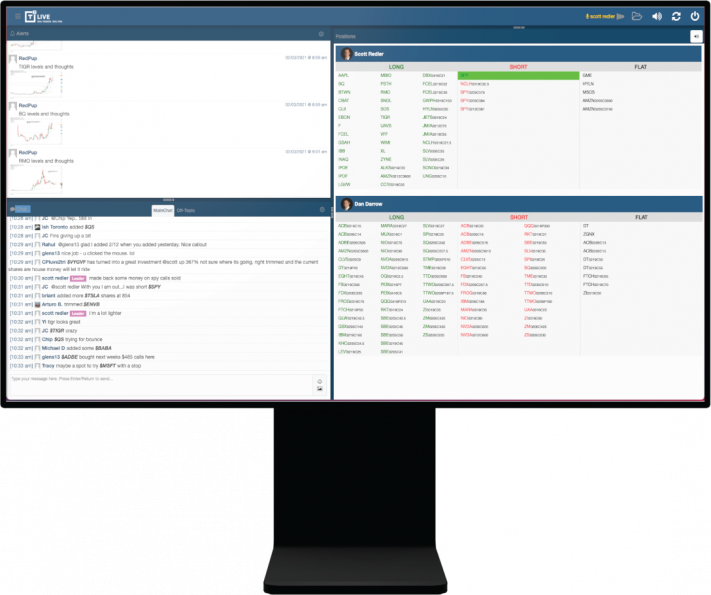Screen dimensions: 711x595
Task: Click the Scott Redler name header
Action: pos(369,54)
